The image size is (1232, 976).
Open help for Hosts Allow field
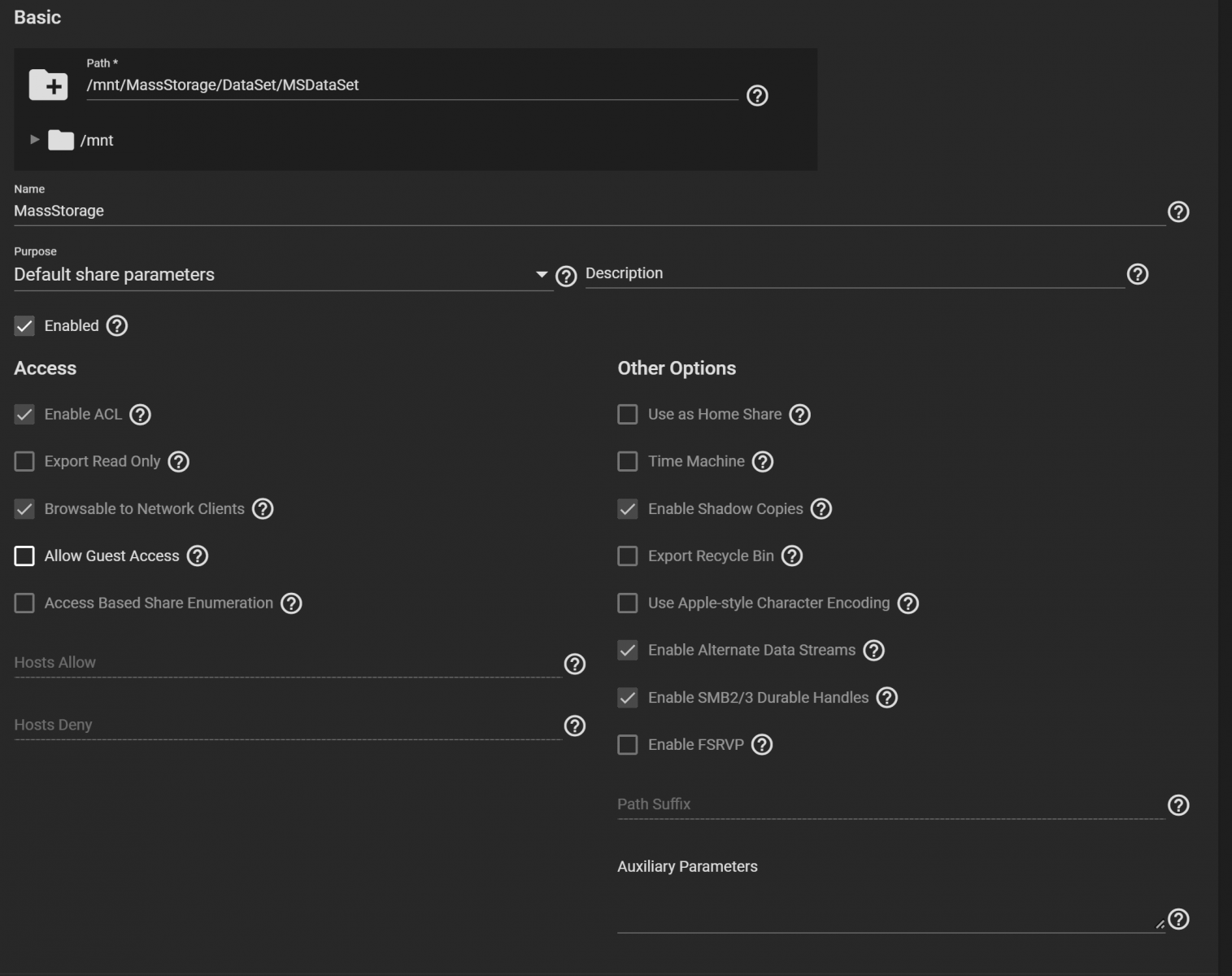[575, 664]
